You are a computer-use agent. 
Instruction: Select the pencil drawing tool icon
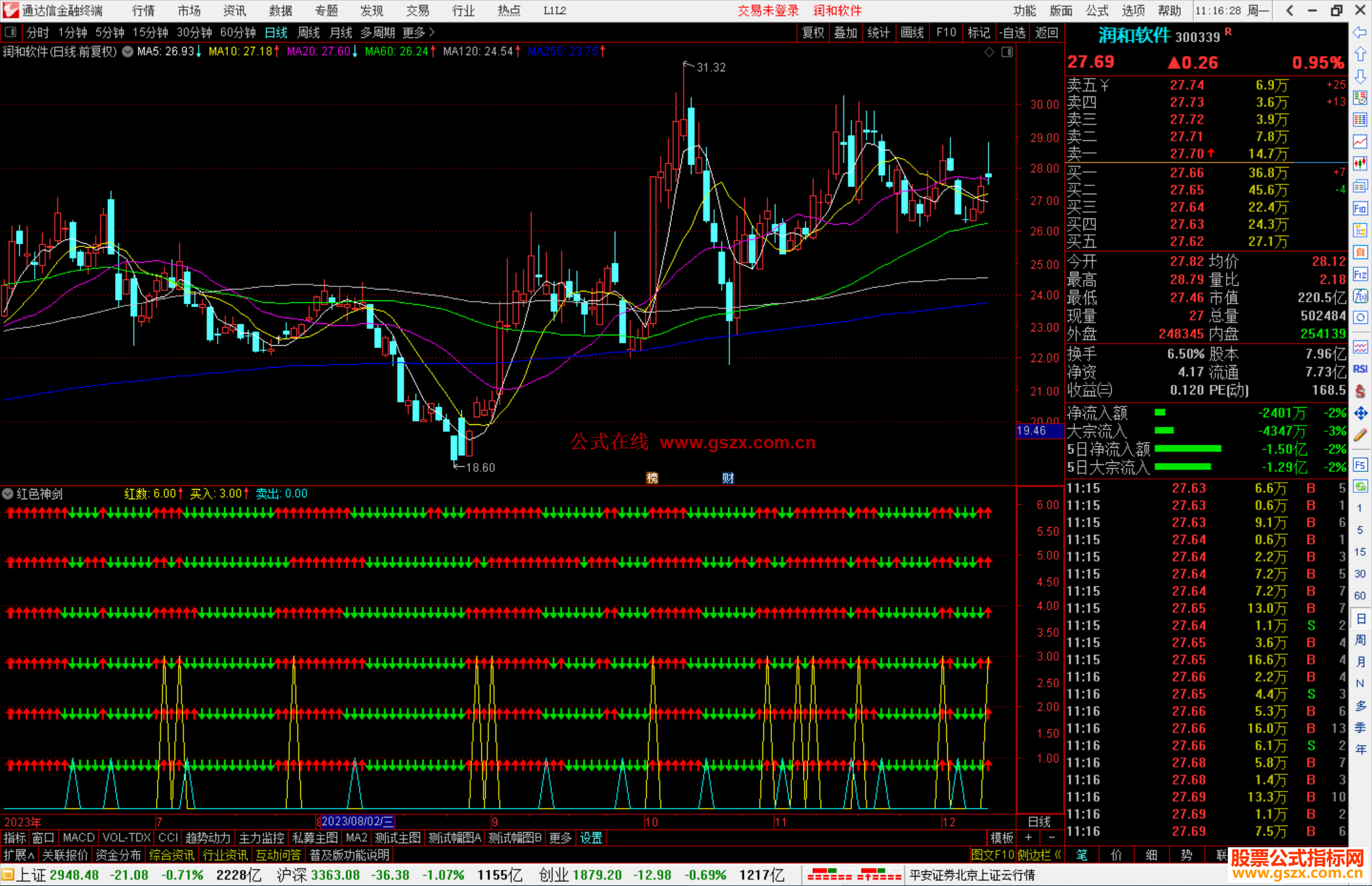coord(1360,435)
